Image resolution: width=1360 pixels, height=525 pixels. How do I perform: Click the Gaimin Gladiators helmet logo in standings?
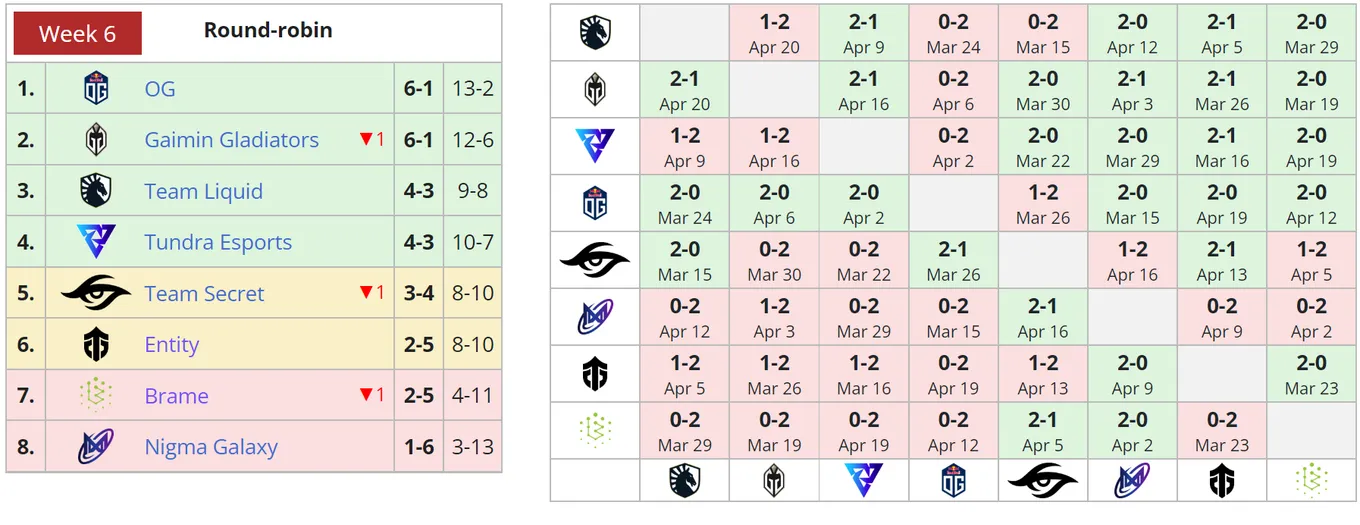coord(96,140)
